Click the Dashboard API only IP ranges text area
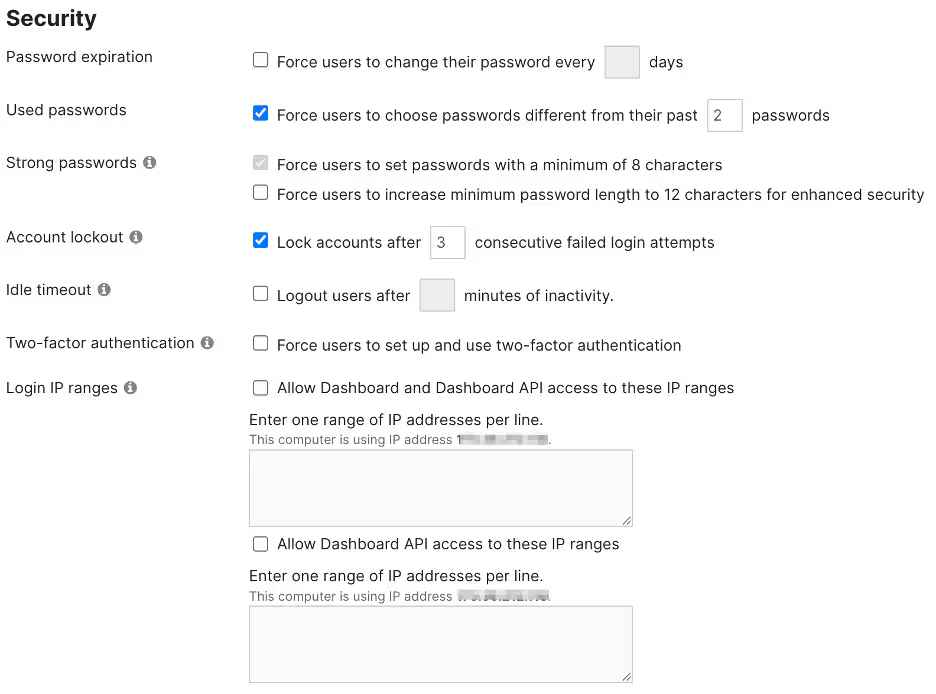Screen dimensions: 936x694 click(x=441, y=644)
